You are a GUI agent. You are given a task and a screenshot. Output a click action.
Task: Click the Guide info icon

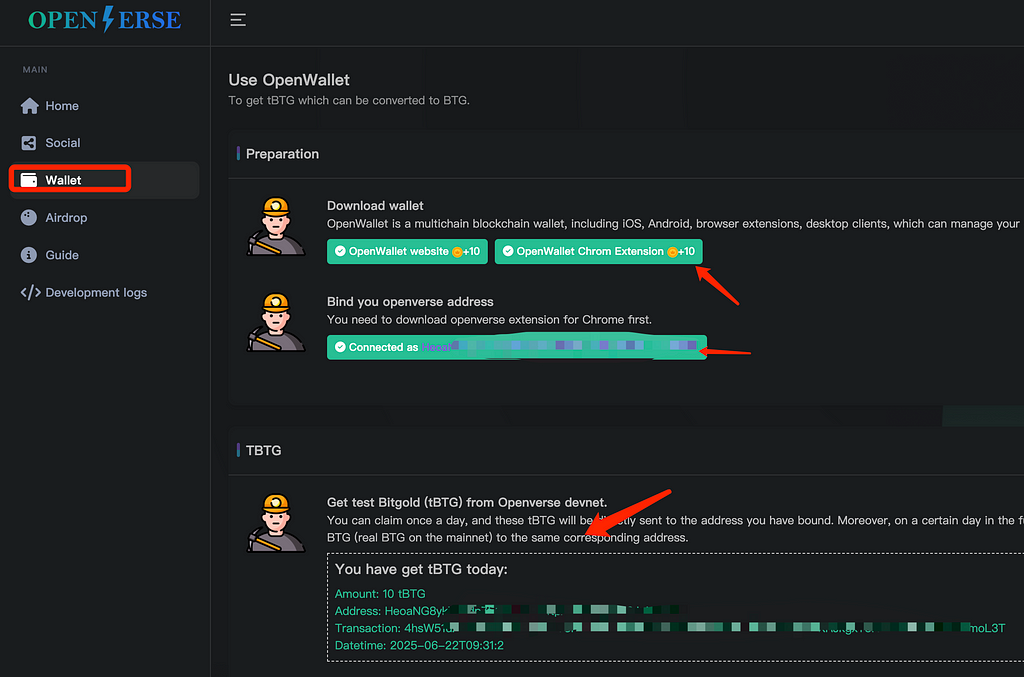point(29,255)
